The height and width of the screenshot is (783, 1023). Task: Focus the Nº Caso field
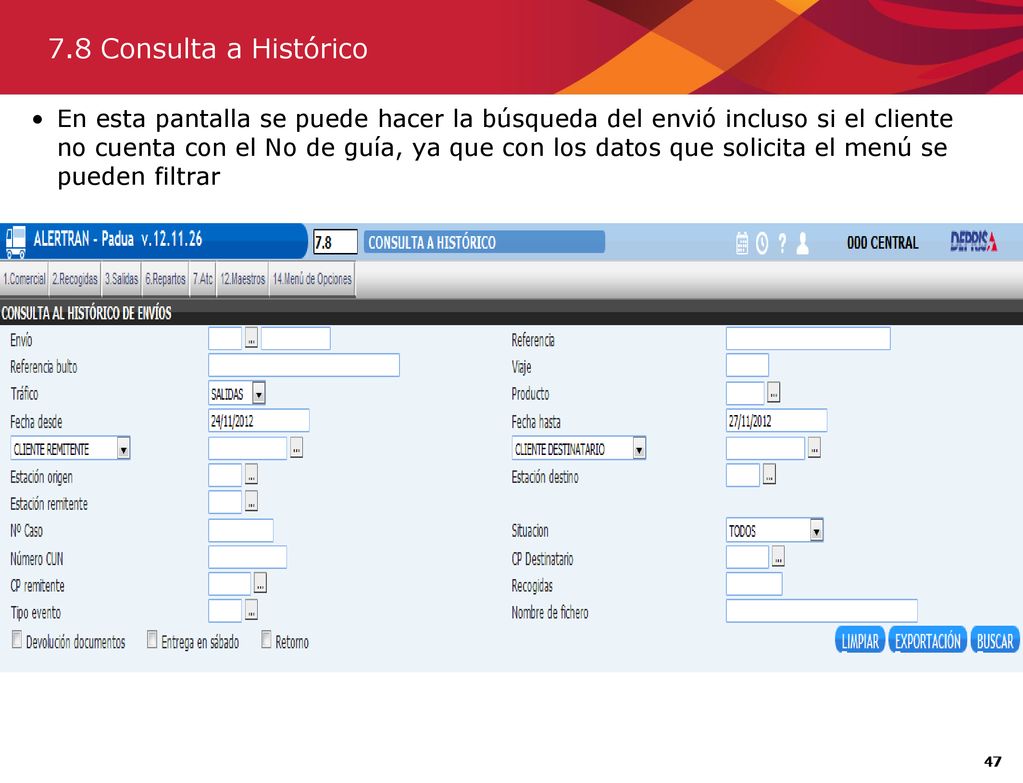(241, 530)
